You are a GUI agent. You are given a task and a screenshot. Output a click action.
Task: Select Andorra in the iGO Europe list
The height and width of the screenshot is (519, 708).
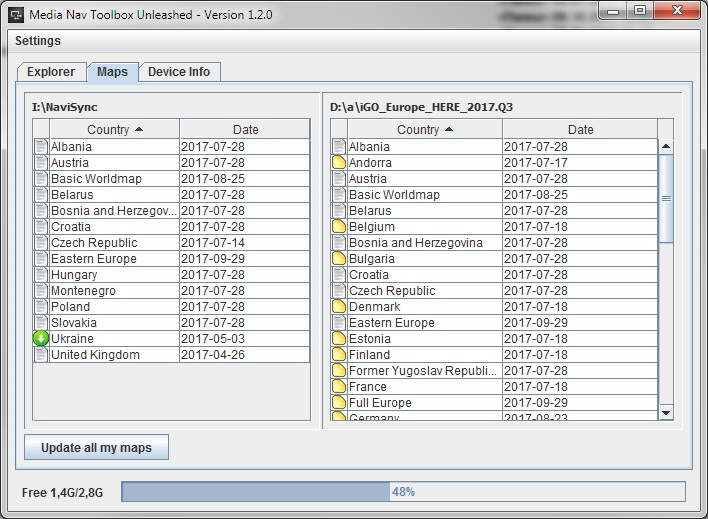[x=494, y=163]
